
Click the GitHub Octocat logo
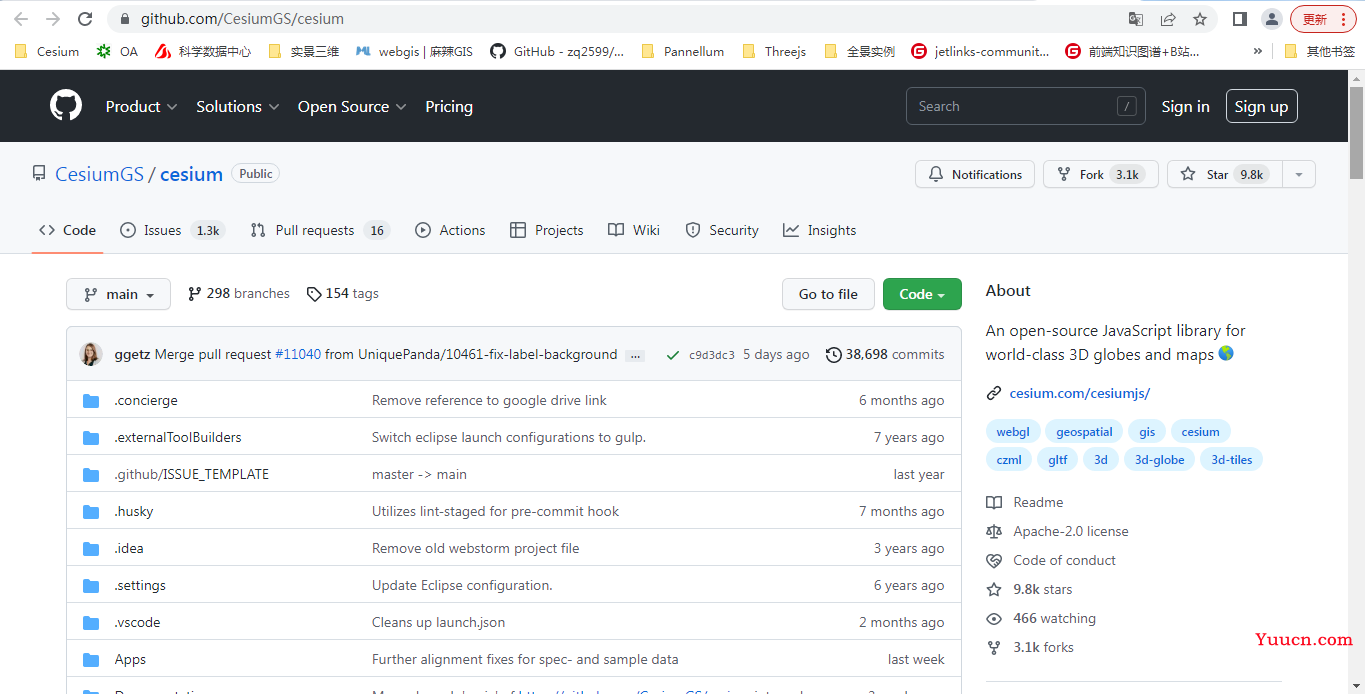point(66,106)
